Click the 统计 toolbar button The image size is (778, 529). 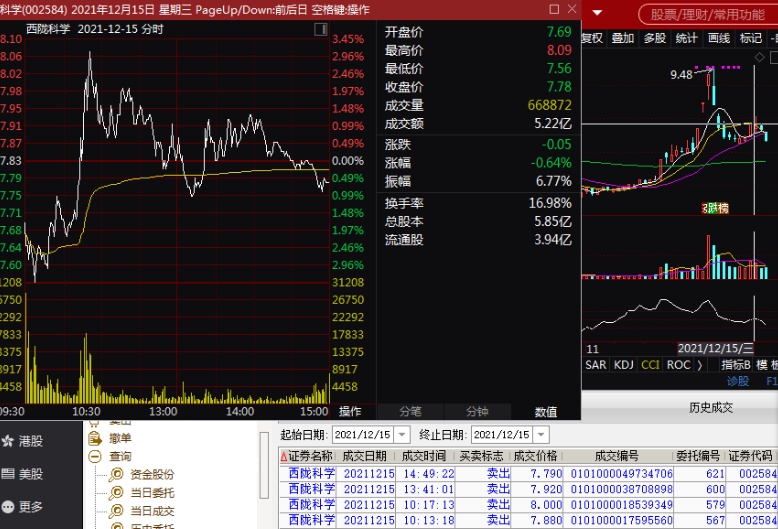687,38
